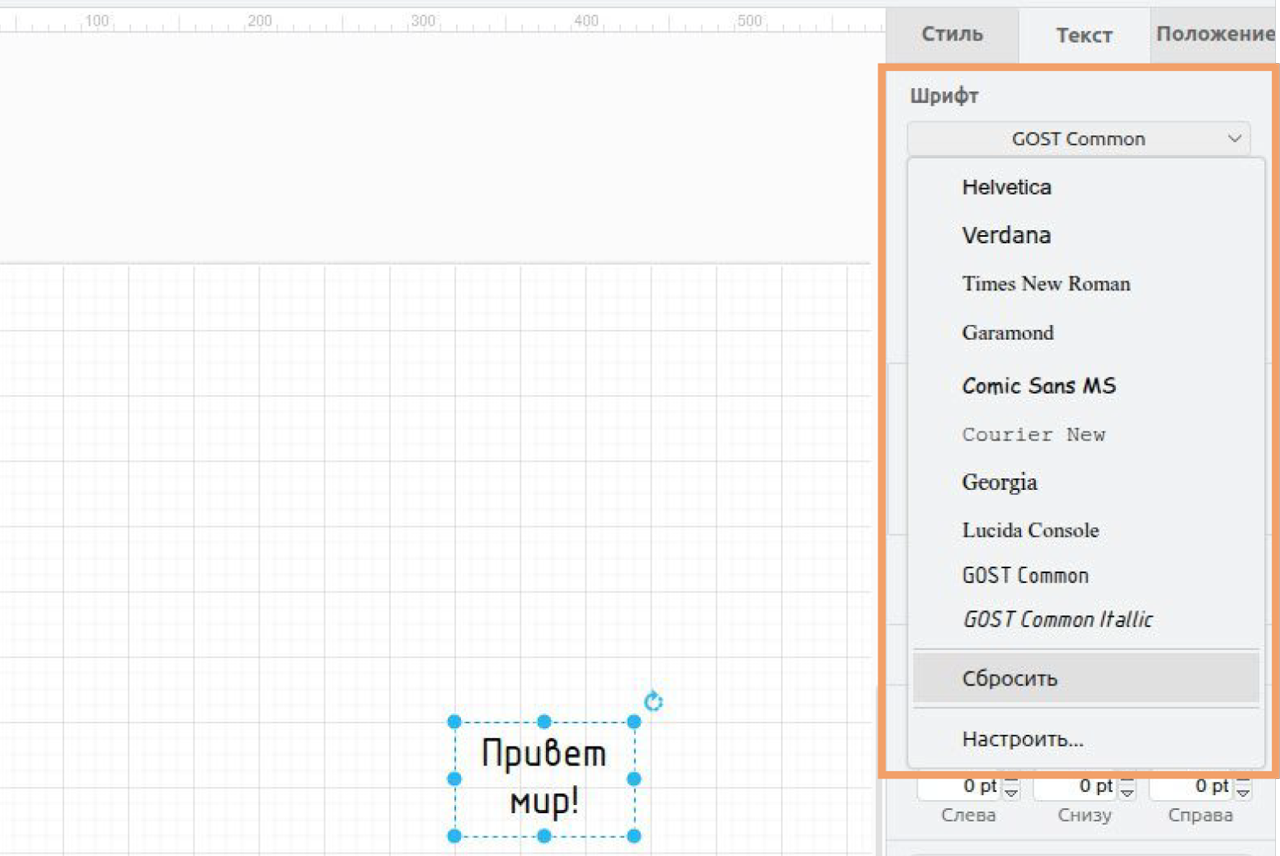The height and width of the screenshot is (856, 1280).
Task: Click the top-middle resize handle of the text box
Action: [544, 722]
